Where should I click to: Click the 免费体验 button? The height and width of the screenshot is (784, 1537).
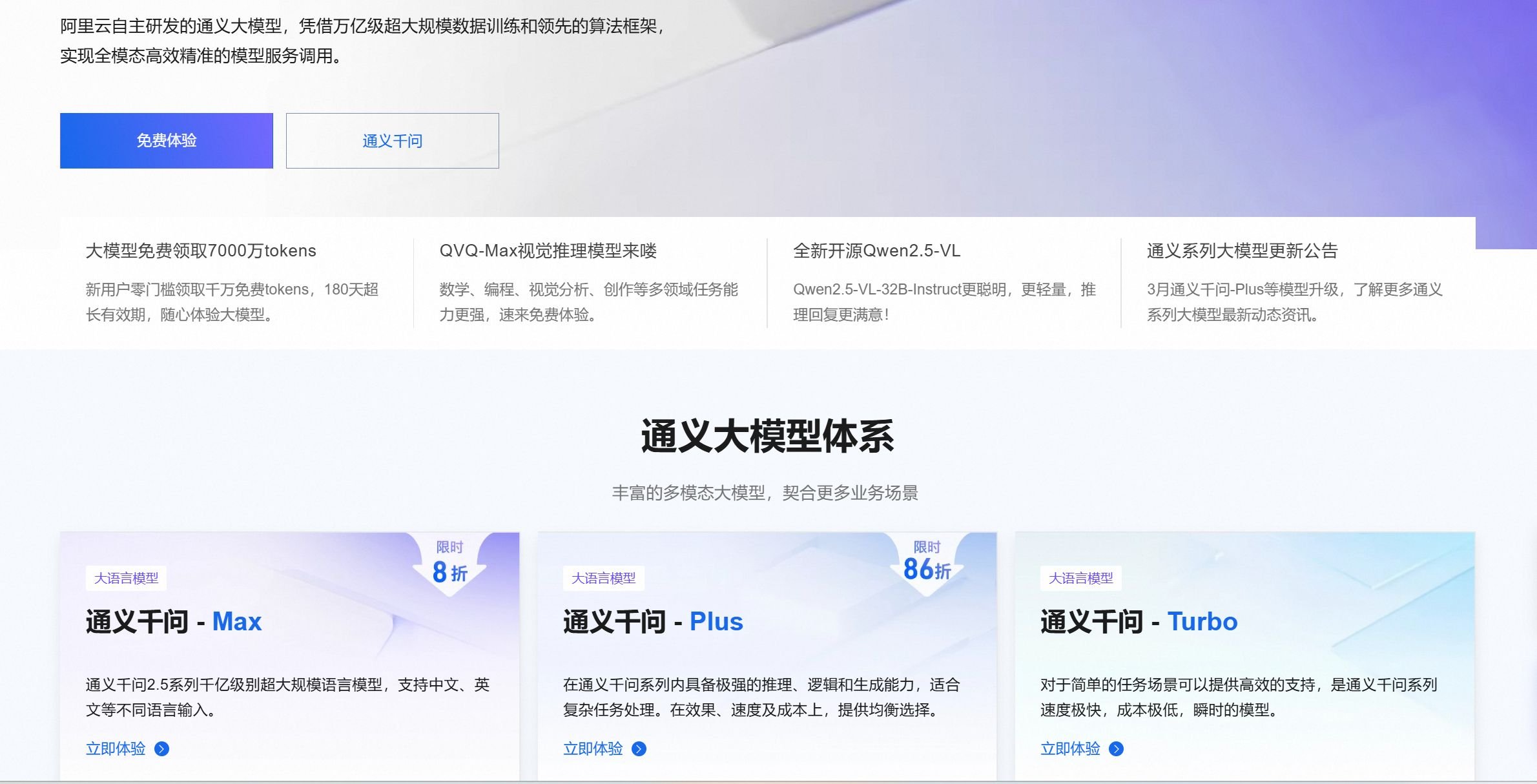(x=166, y=140)
